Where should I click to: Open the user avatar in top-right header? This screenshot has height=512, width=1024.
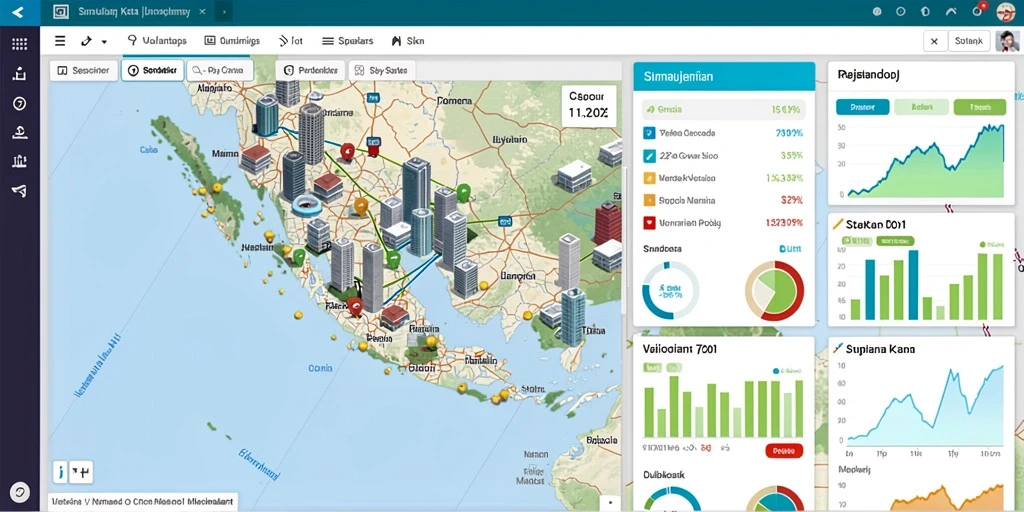[x=1006, y=11]
